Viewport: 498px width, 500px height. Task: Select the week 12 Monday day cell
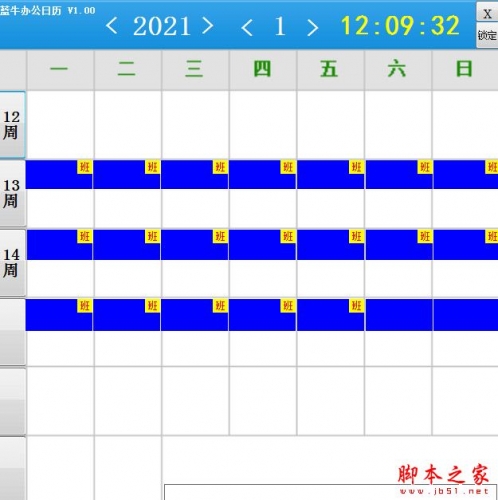click(60, 125)
